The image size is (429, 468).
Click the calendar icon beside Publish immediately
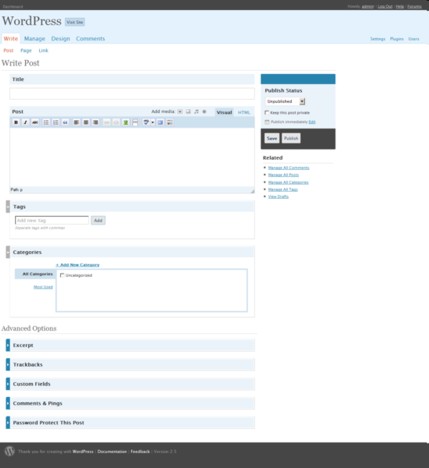267,122
